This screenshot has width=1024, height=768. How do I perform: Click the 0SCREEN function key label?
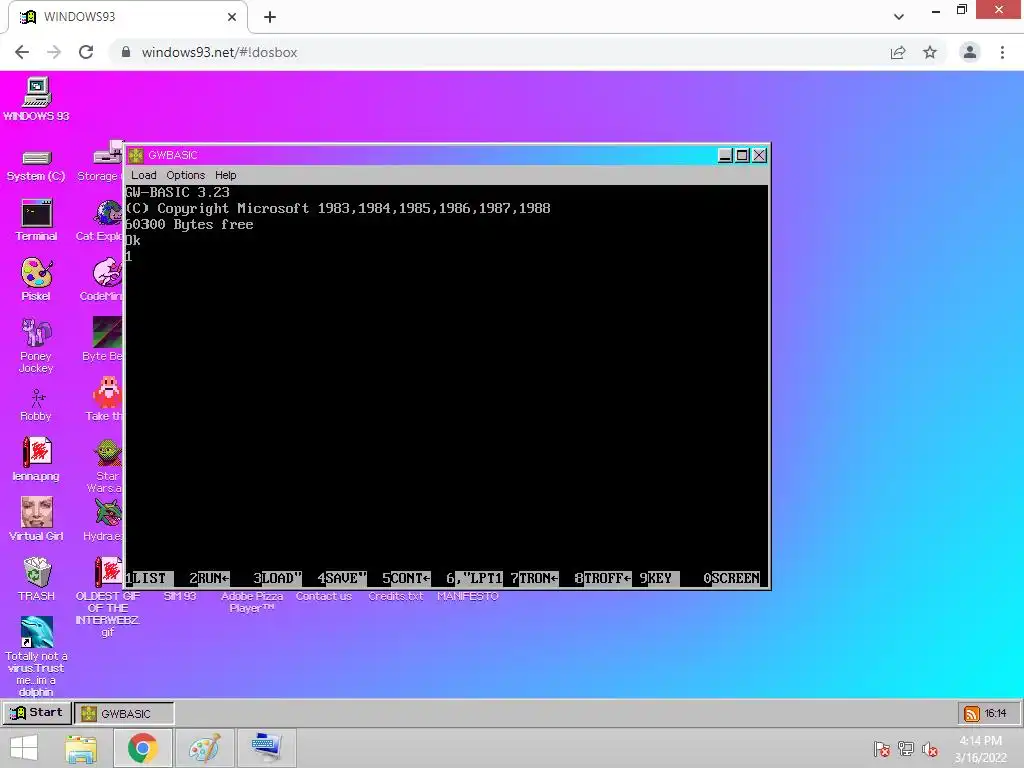click(x=731, y=579)
